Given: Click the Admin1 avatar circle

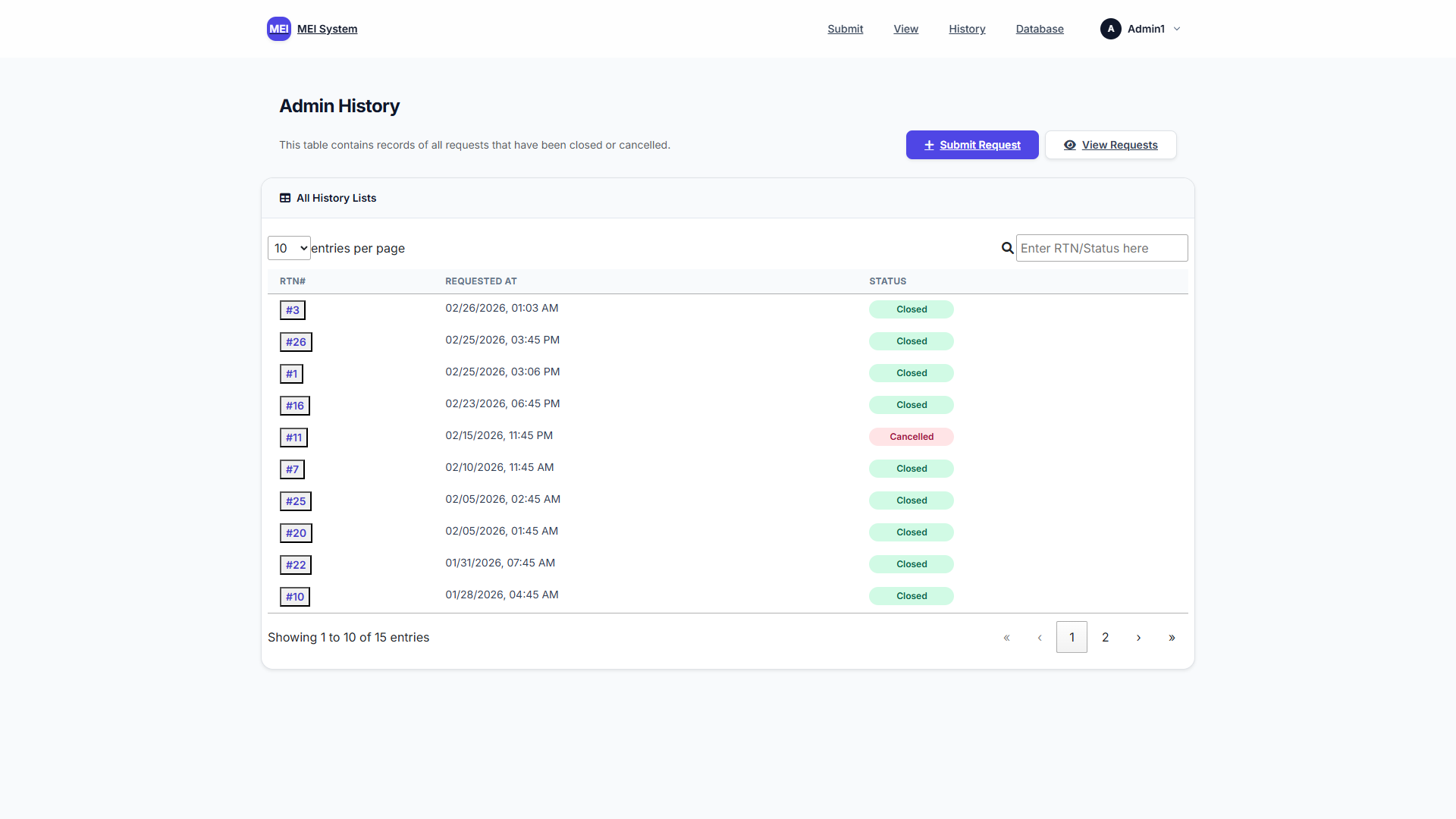Looking at the screenshot, I should pyautogui.click(x=1110, y=29).
